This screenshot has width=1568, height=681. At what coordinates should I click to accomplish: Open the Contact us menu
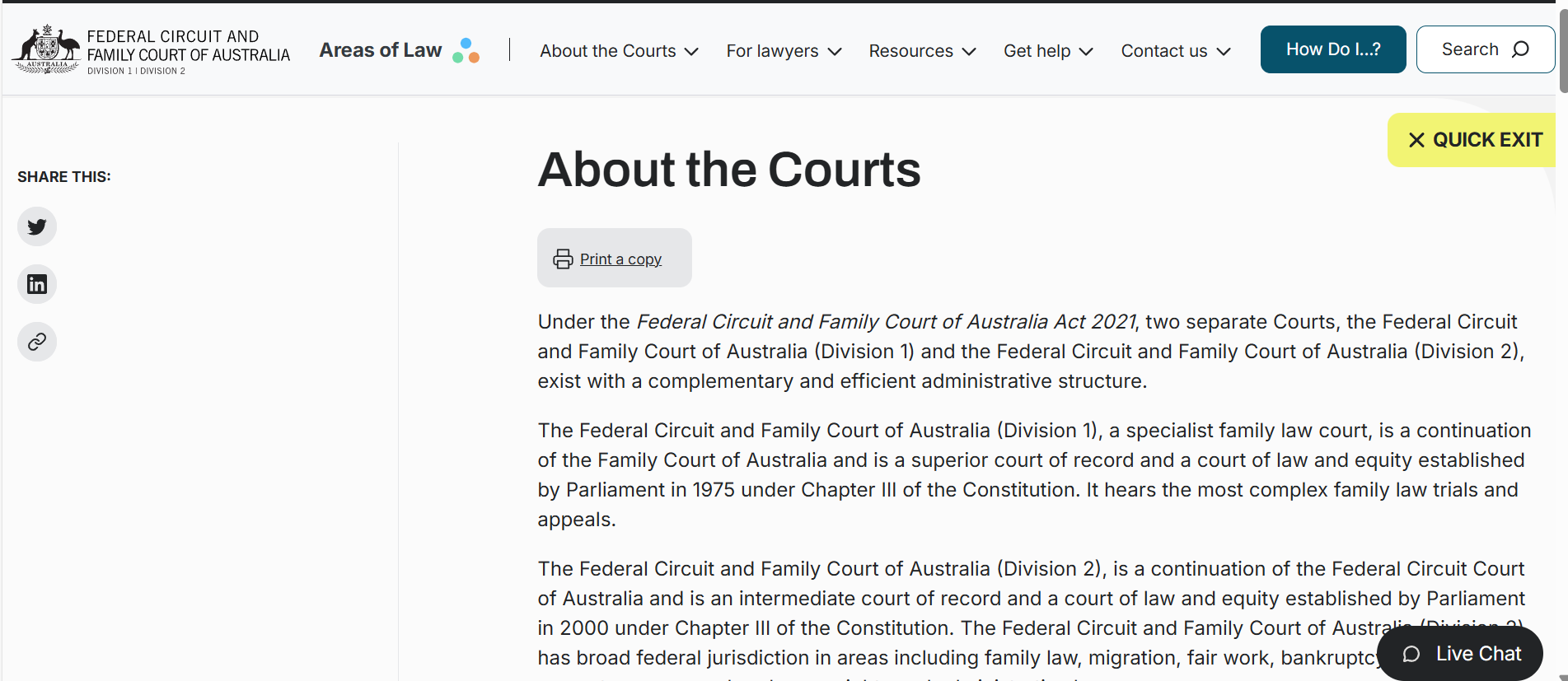point(1176,51)
